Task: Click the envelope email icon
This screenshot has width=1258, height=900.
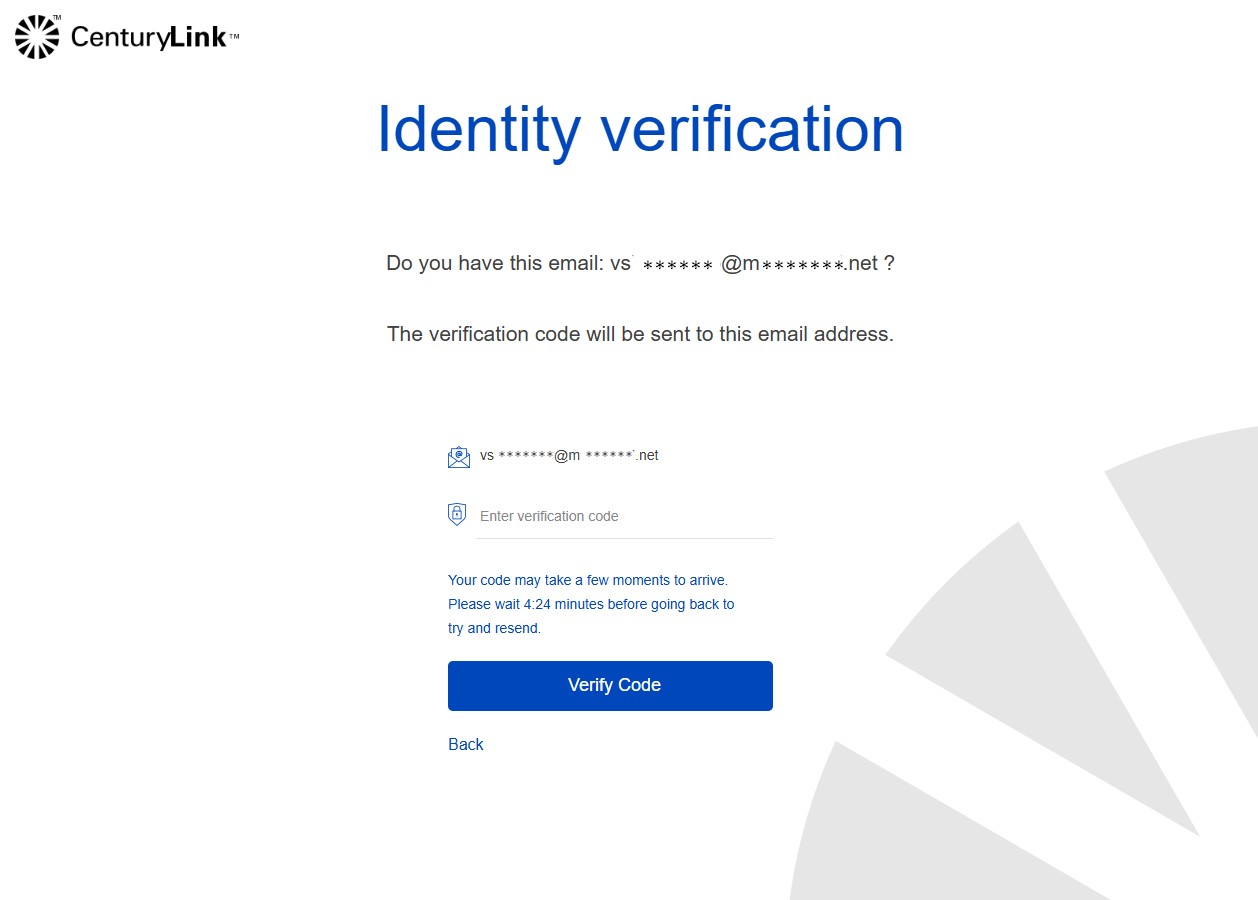Action: 458,457
